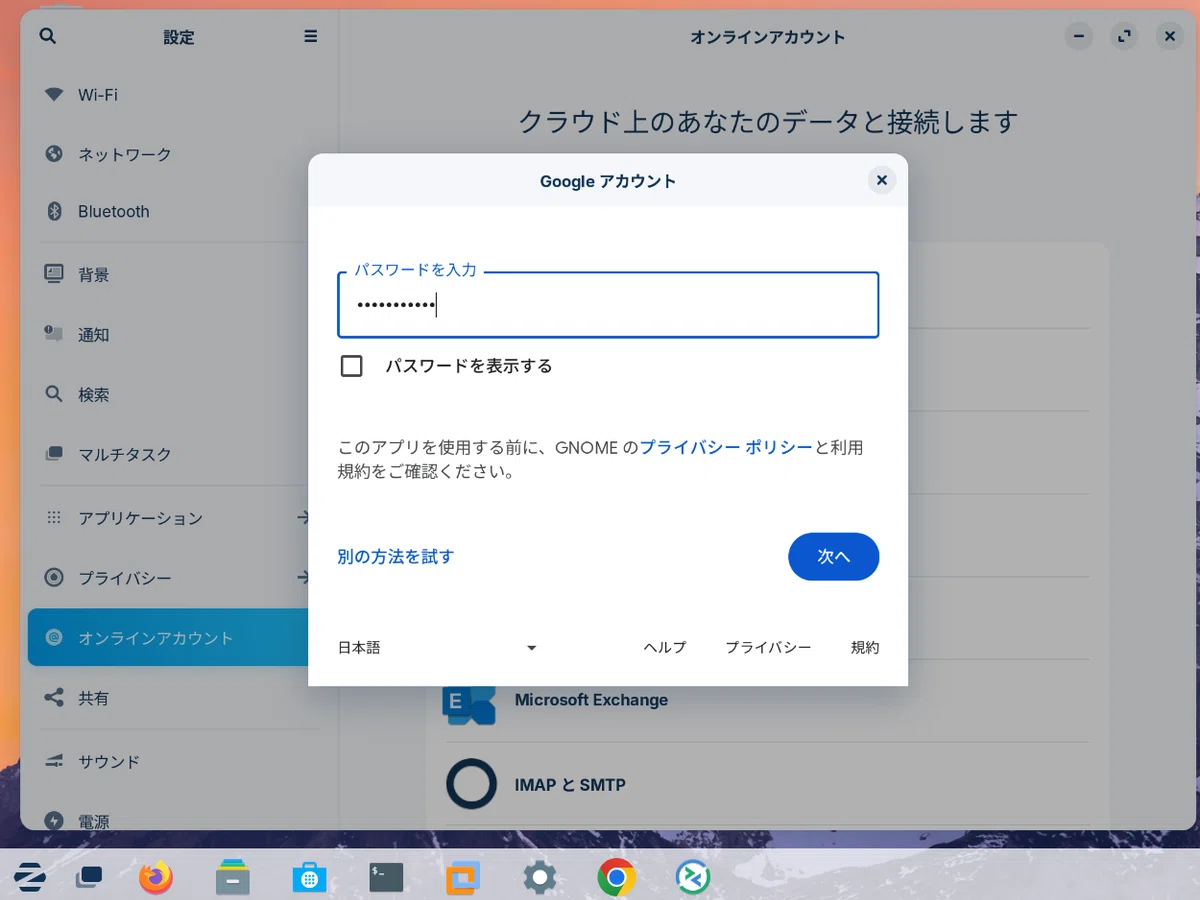
Task: Click the search icon in Settings header
Action: tap(47, 36)
